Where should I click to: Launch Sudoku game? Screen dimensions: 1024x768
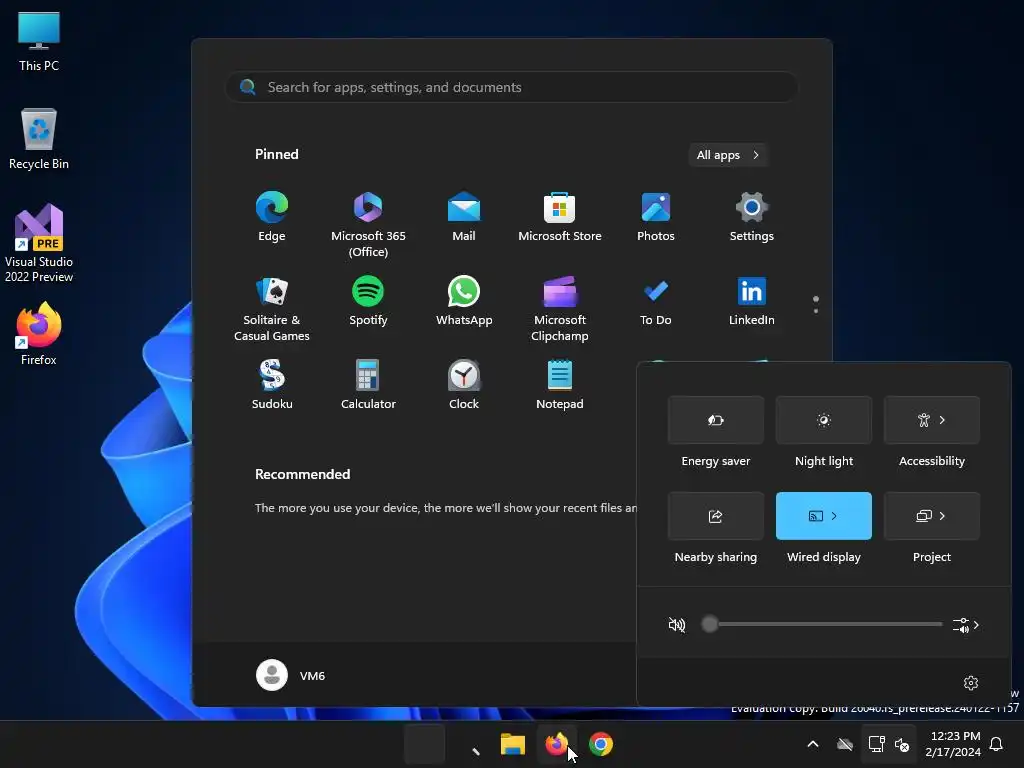[x=272, y=385]
